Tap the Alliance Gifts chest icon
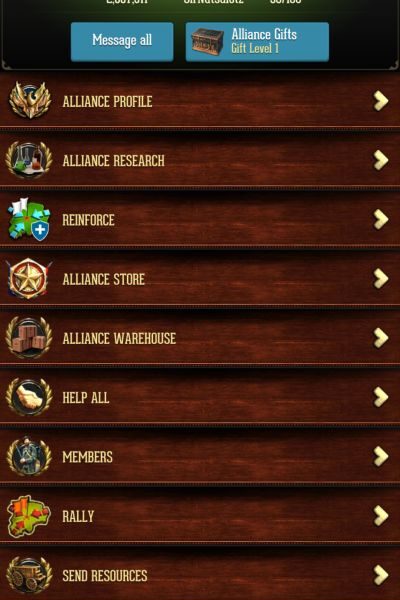This screenshot has height=600, width=400. (207, 42)
